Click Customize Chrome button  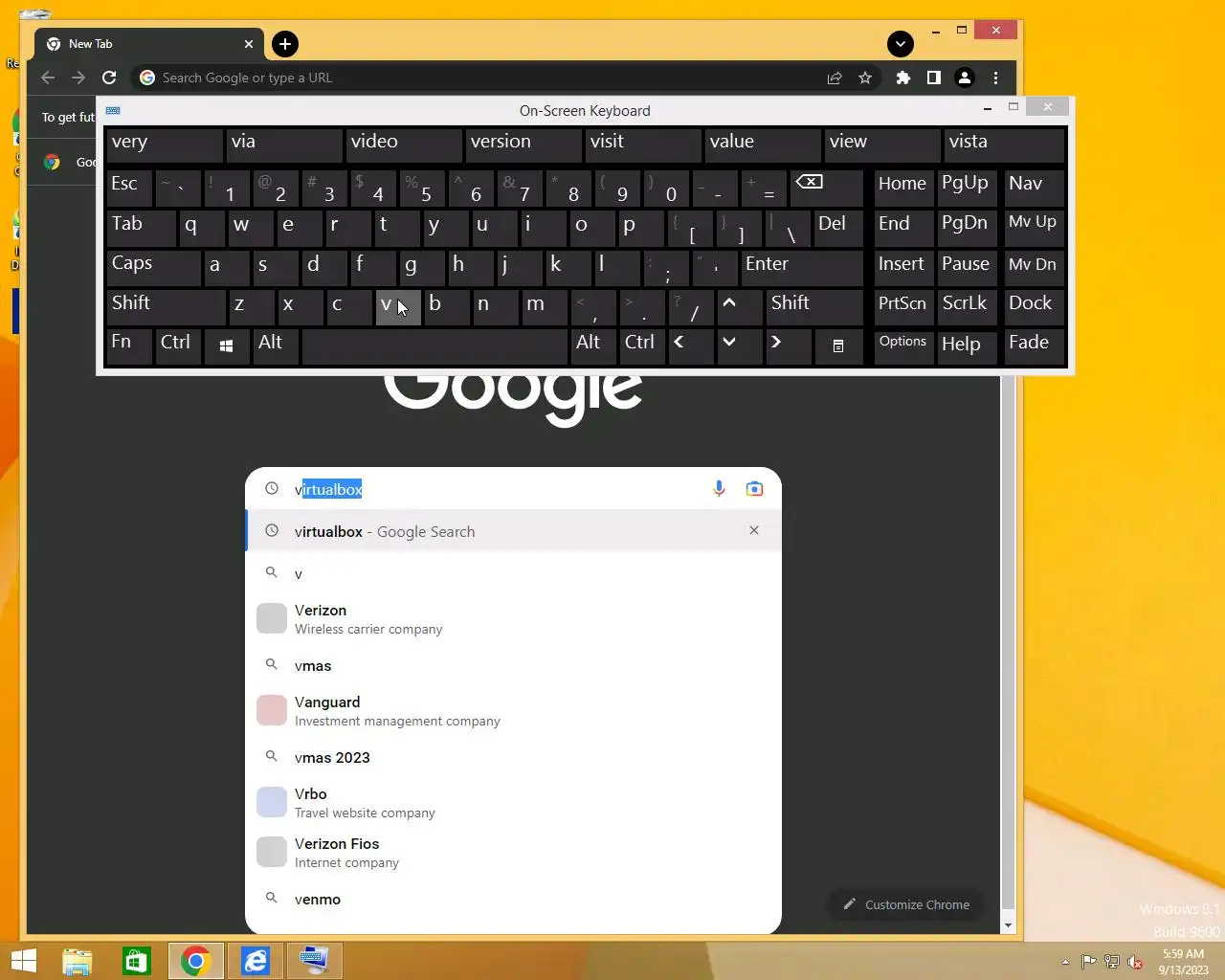coord(905,904)
